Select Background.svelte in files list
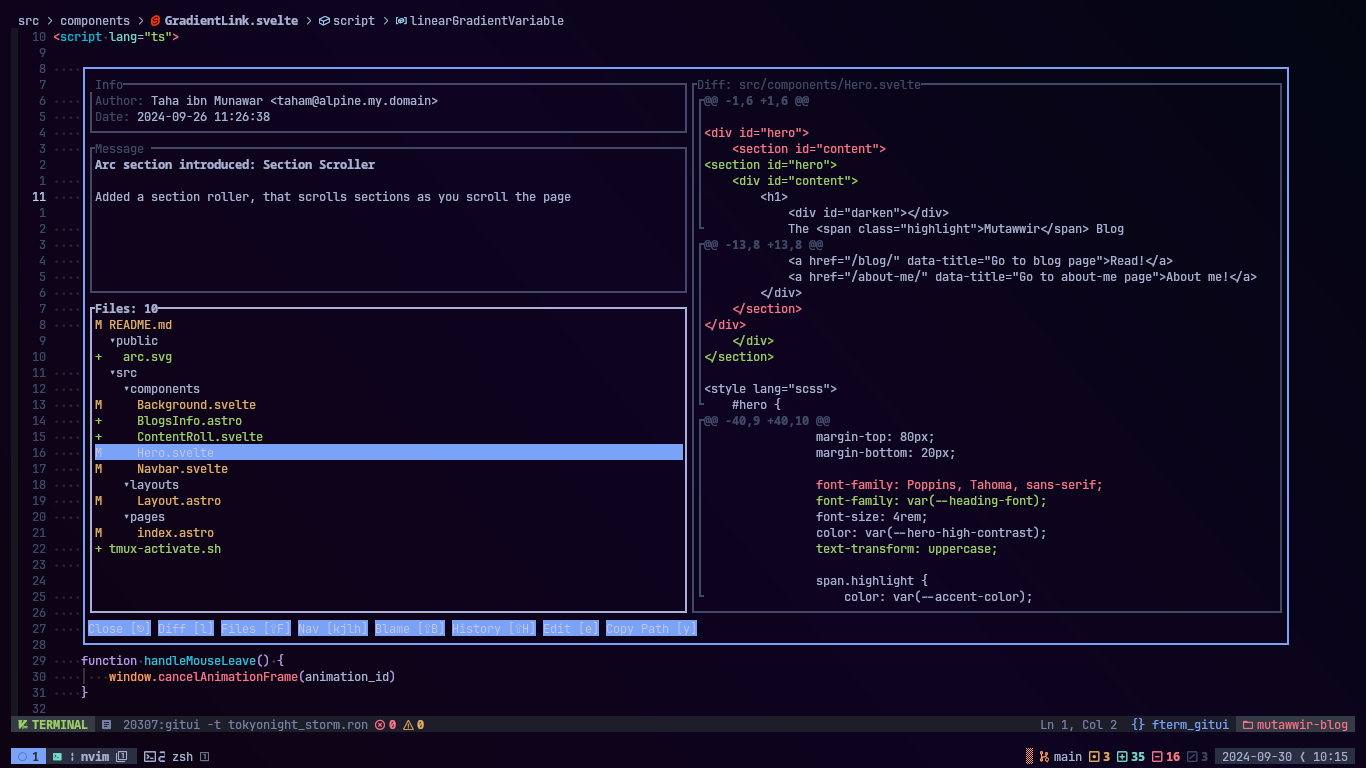The image size is (1366, 768). click(196, 405)
